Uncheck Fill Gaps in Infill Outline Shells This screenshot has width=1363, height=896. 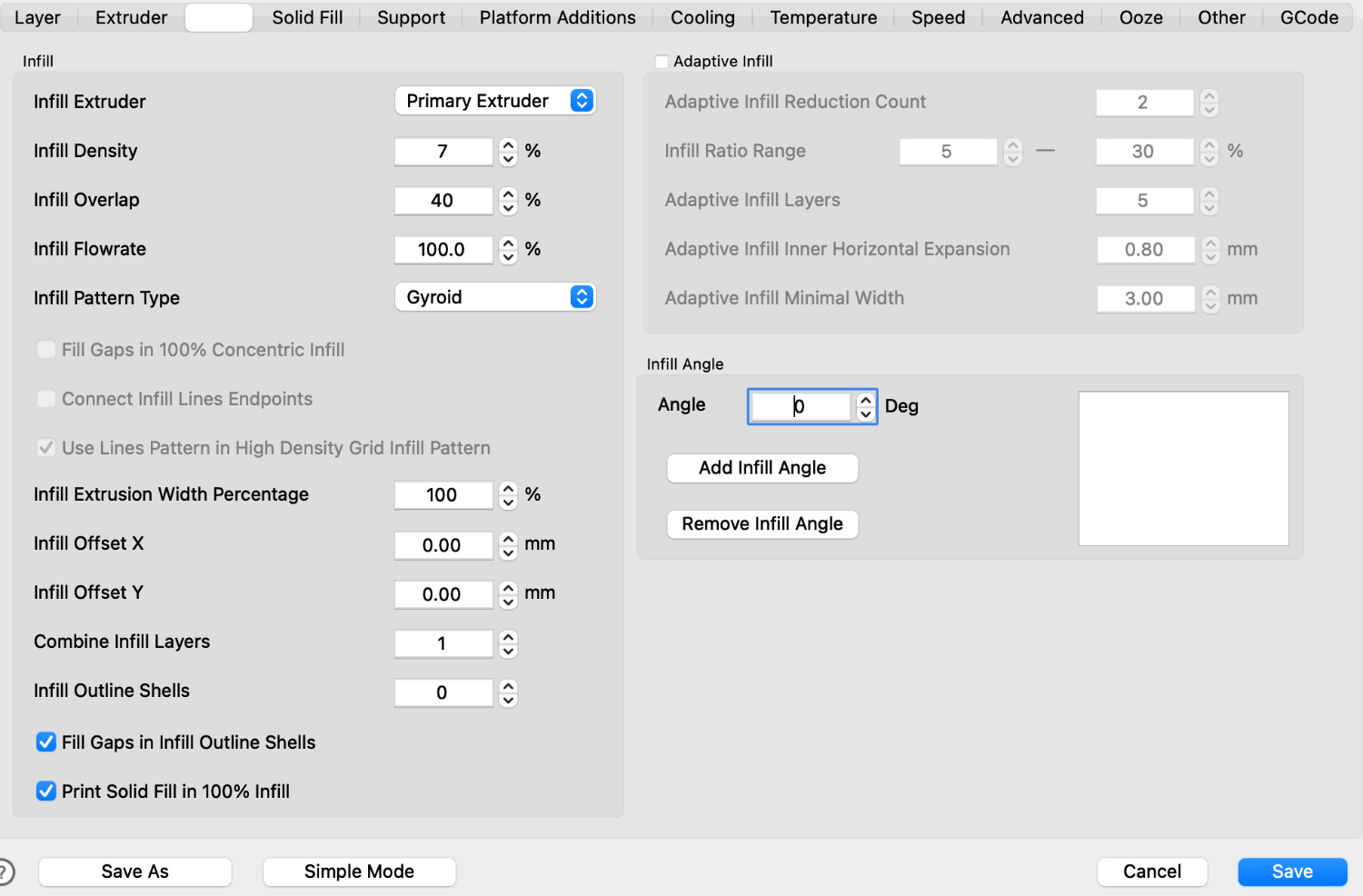46,742
